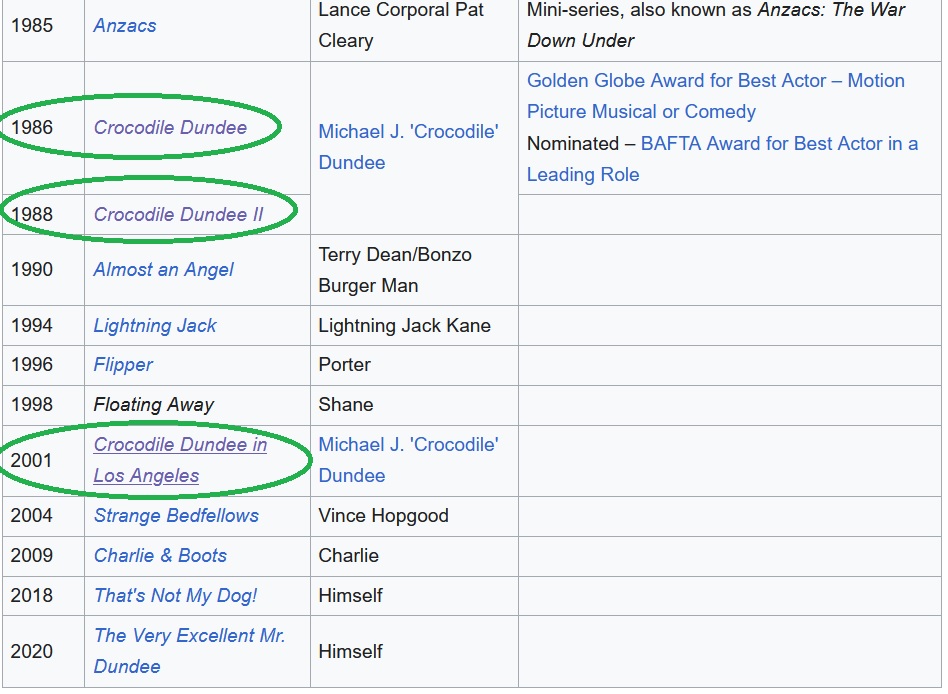Image resolution: width=948 pixels, height=694 pixels.
Task: Open the Lightning Jack link
Action: click(x=155, y=325)
